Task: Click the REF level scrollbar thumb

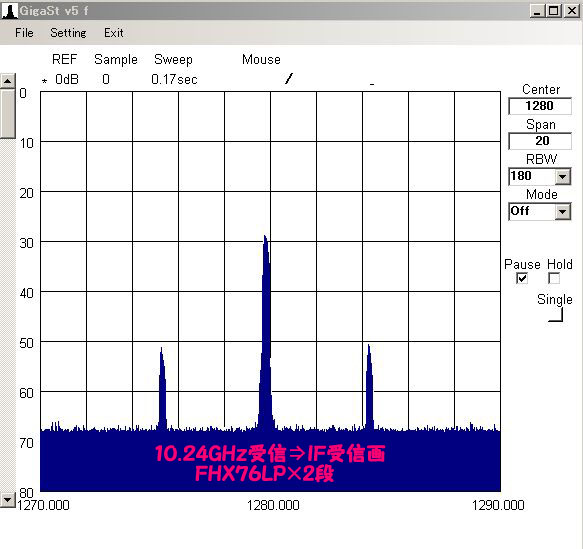Action: [x=7, y=113]
